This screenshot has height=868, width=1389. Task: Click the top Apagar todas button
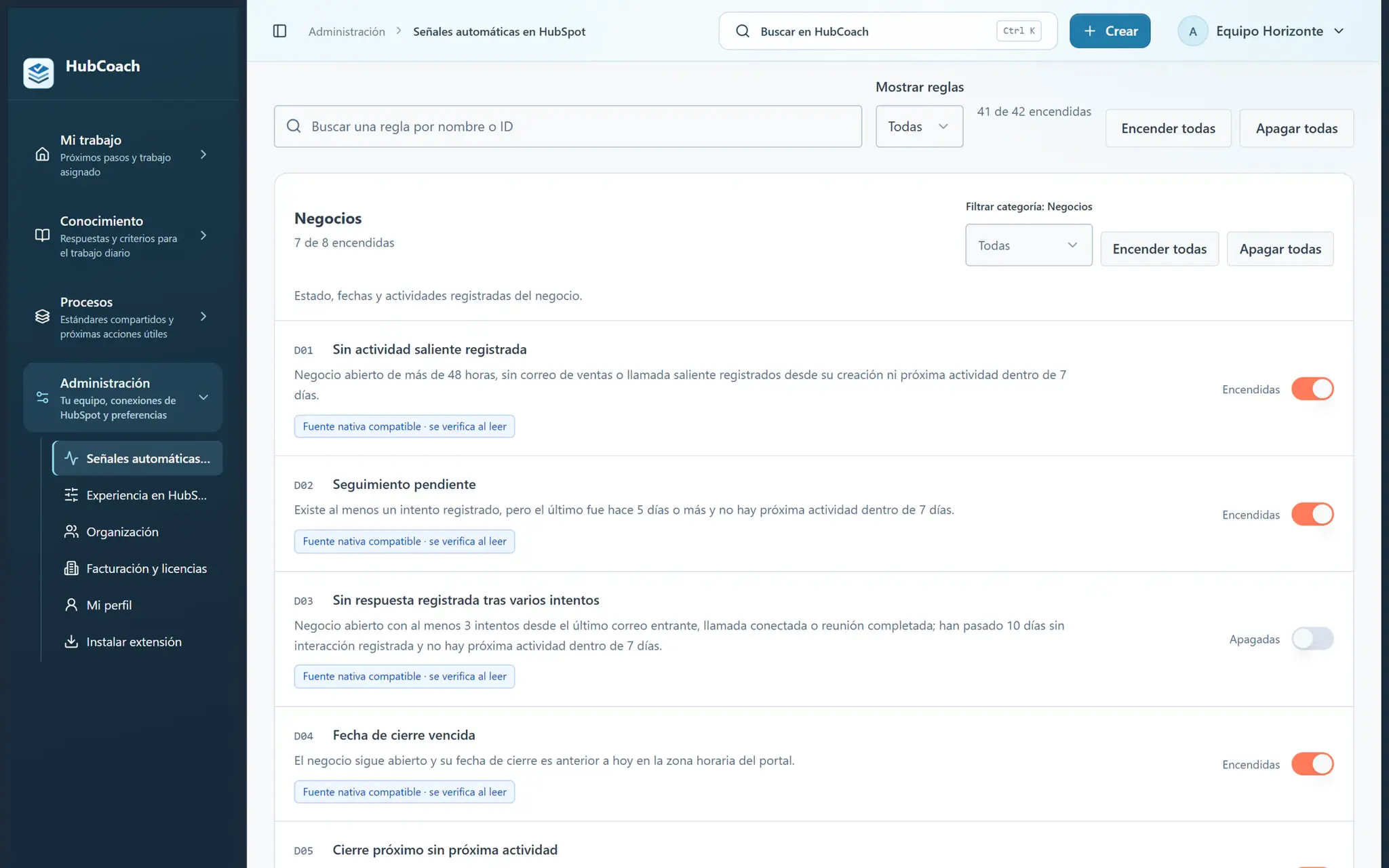click(x=1296, y=128)
